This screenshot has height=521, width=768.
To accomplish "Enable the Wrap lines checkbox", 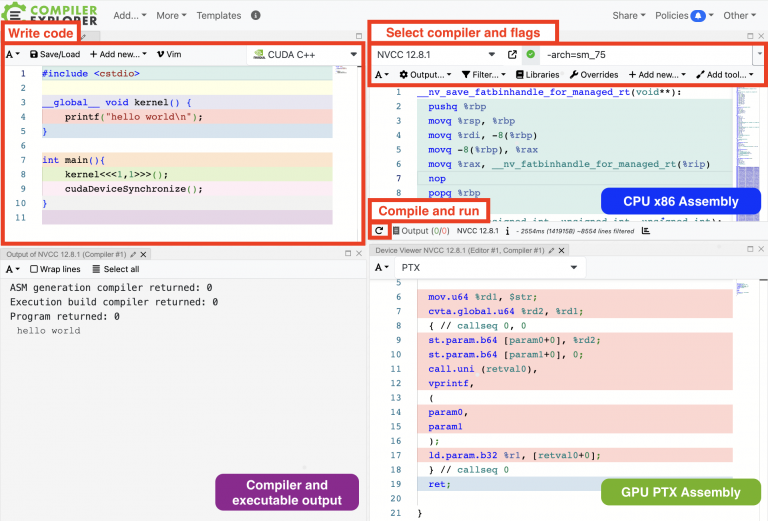I will [34, 269].
